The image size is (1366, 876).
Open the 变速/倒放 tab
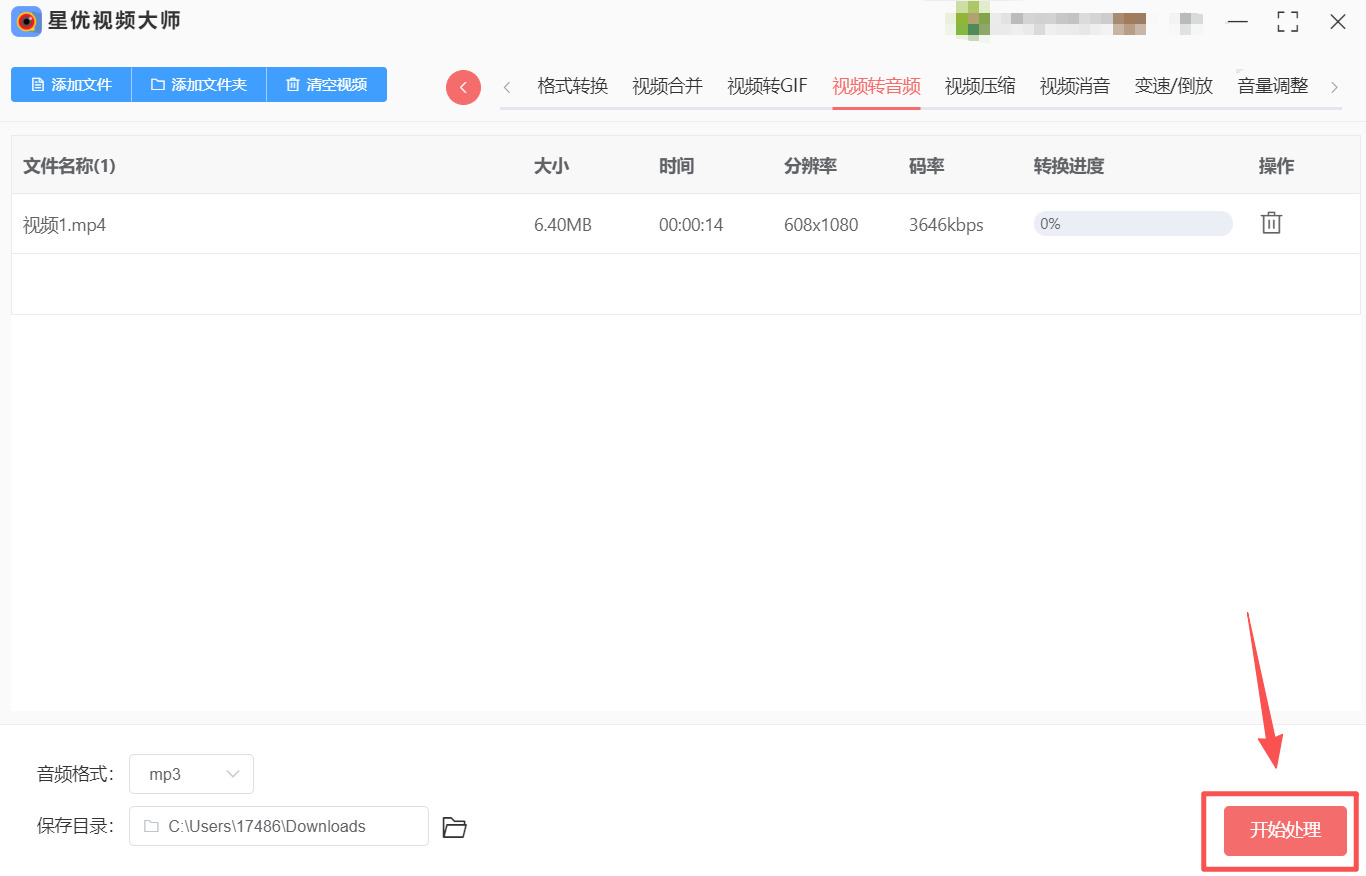click(x=1173, y=86)
